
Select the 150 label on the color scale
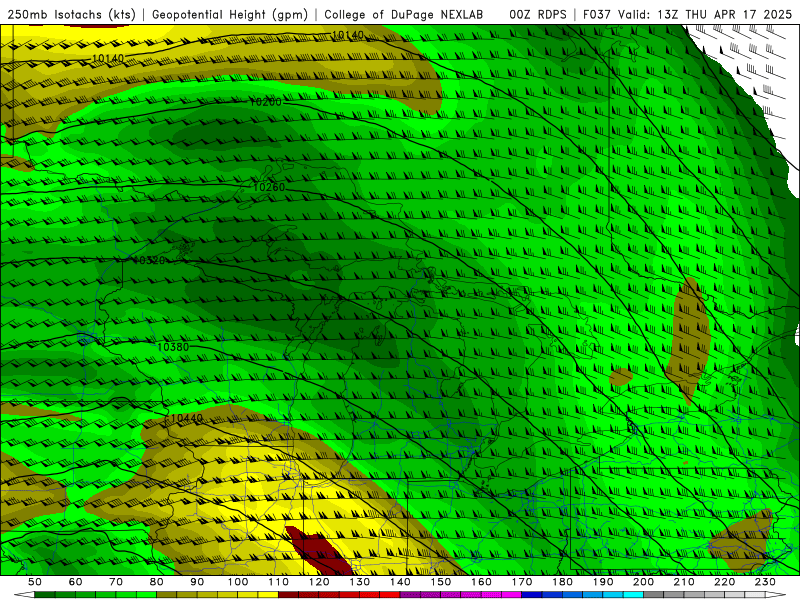tap(441, 582)
